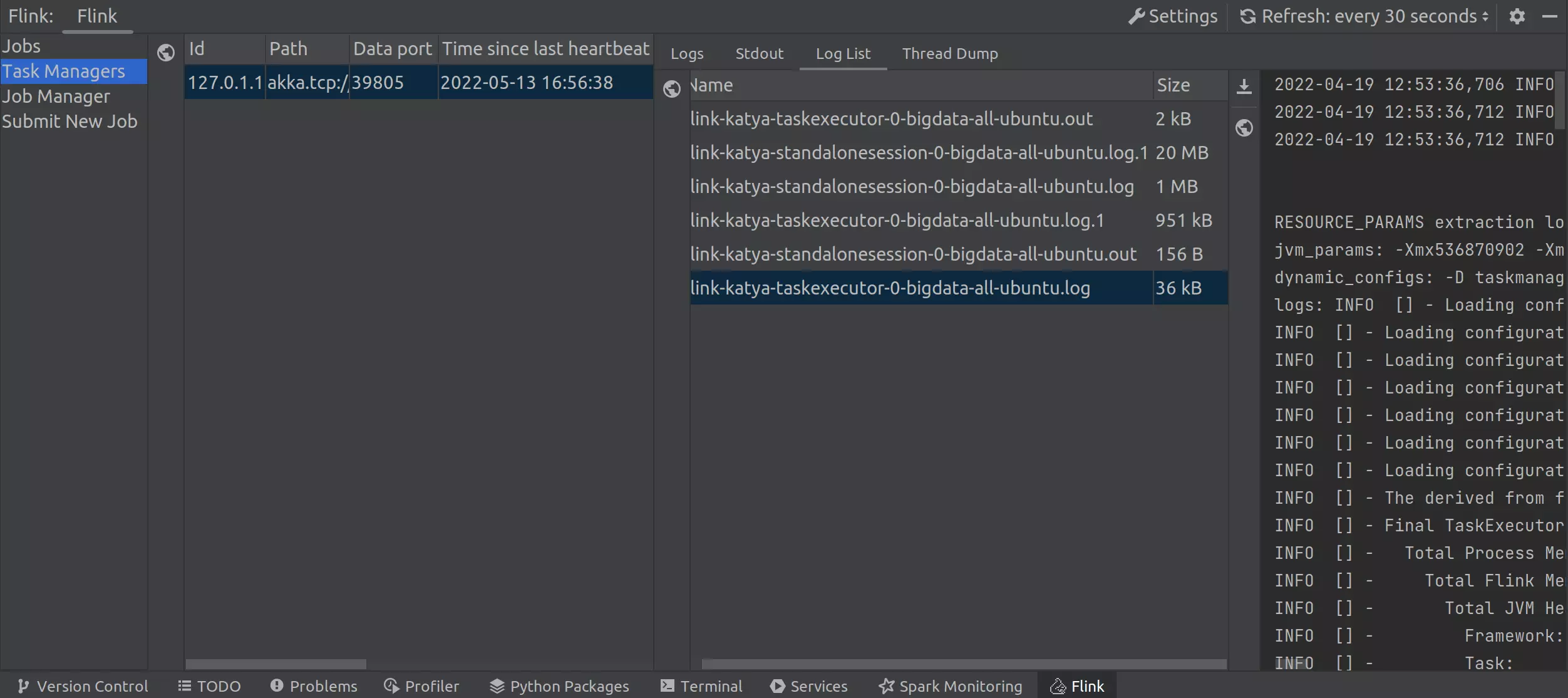
Task: Click log viewer vertical scrollbar
Action: pyautogui.click(x=1559, y=100)
